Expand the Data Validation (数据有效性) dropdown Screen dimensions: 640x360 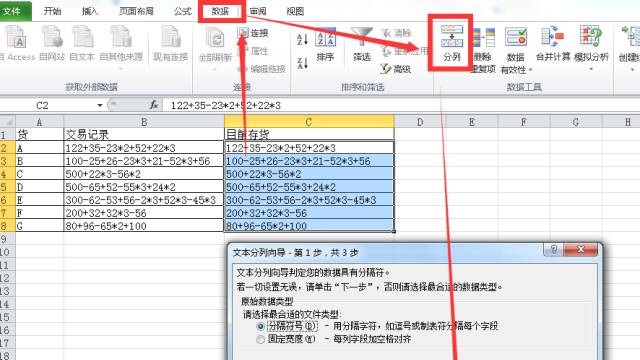pos(530,70)
